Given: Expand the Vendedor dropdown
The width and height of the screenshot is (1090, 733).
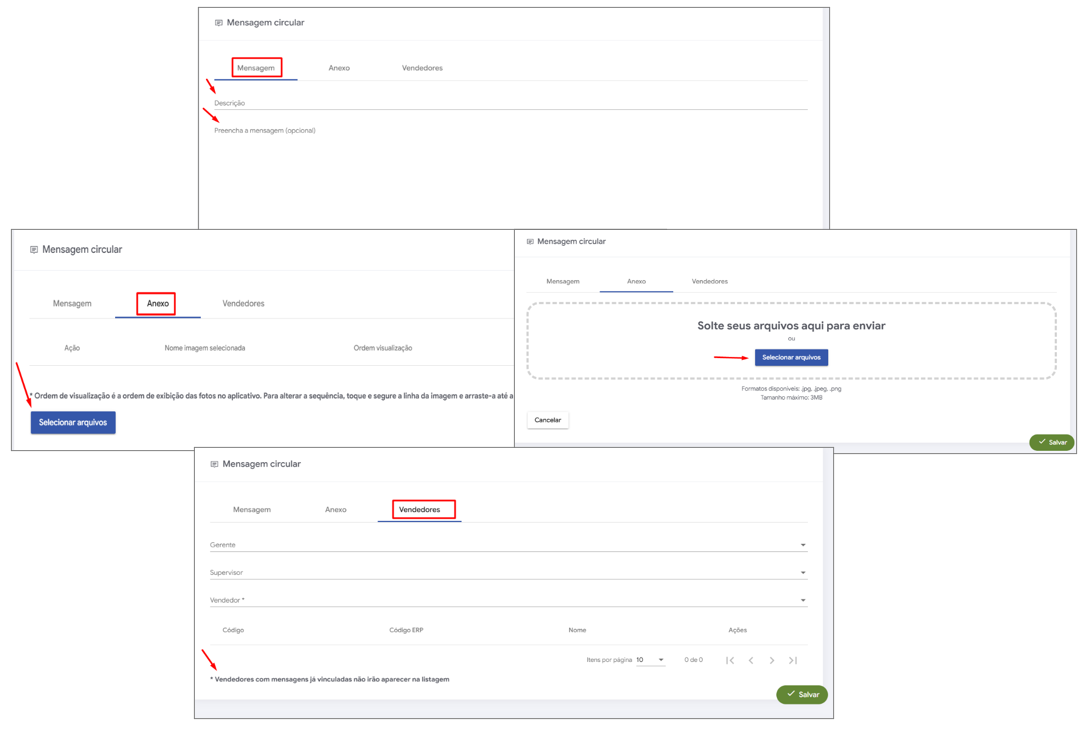Looking at the screenshot, I should click(x=508, y=600).
